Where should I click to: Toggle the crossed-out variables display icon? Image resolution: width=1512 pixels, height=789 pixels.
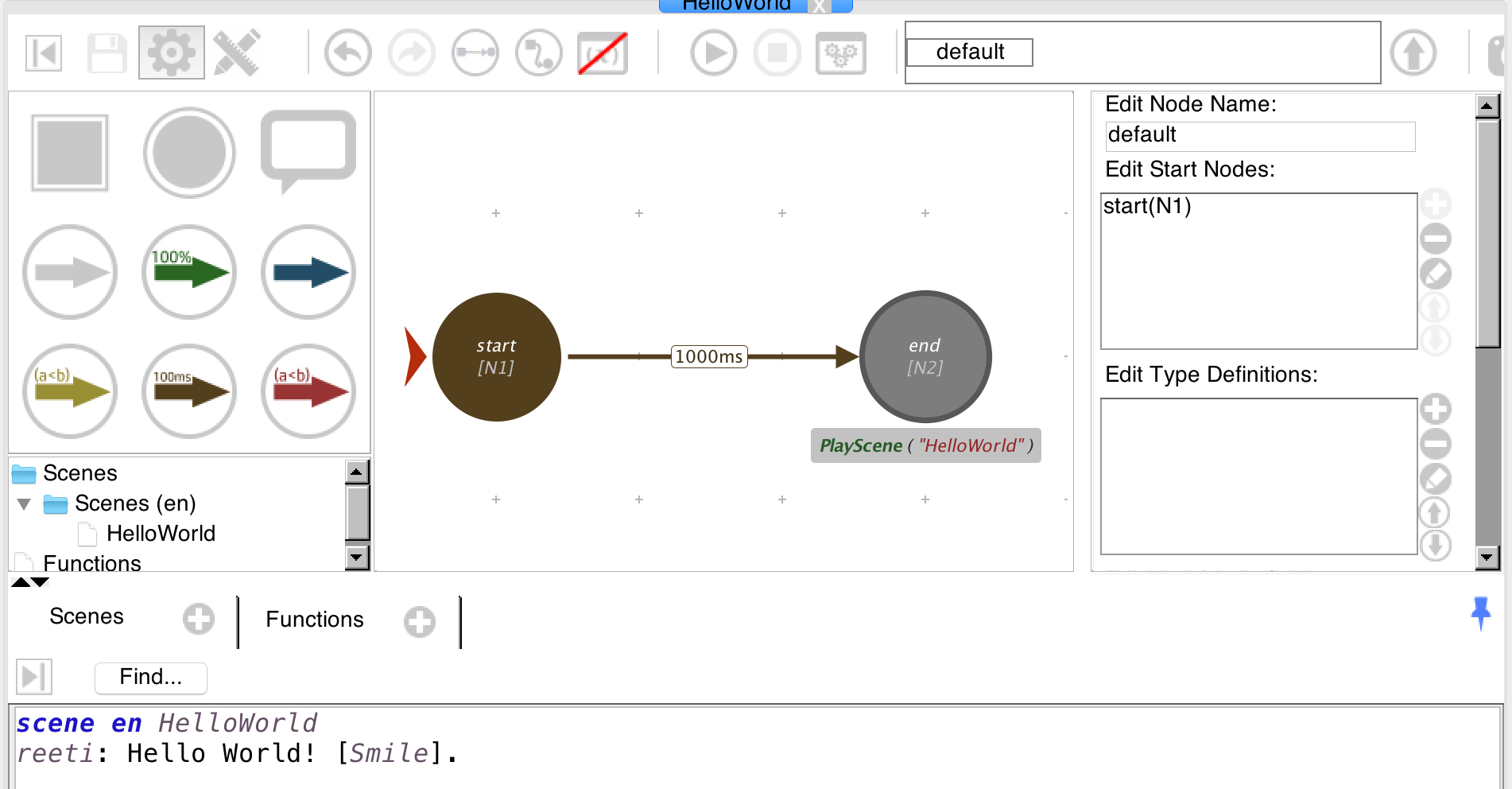pyautogui.click(x=603, y=53)
